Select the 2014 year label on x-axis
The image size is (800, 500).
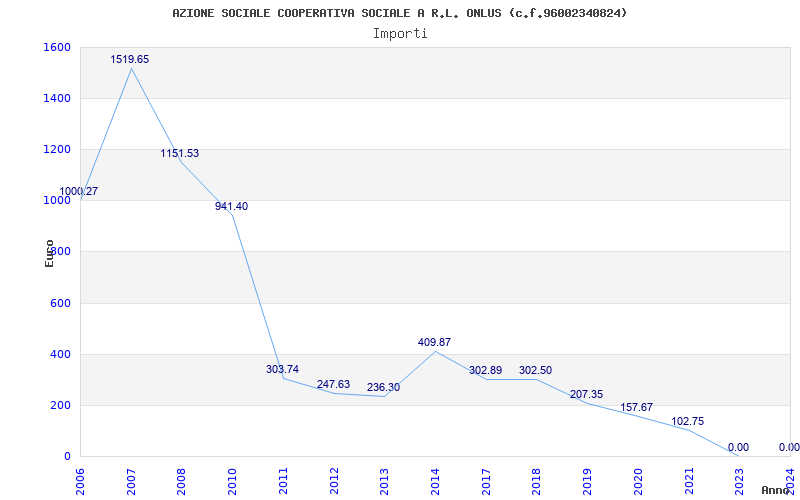click(x=435, y=479)
